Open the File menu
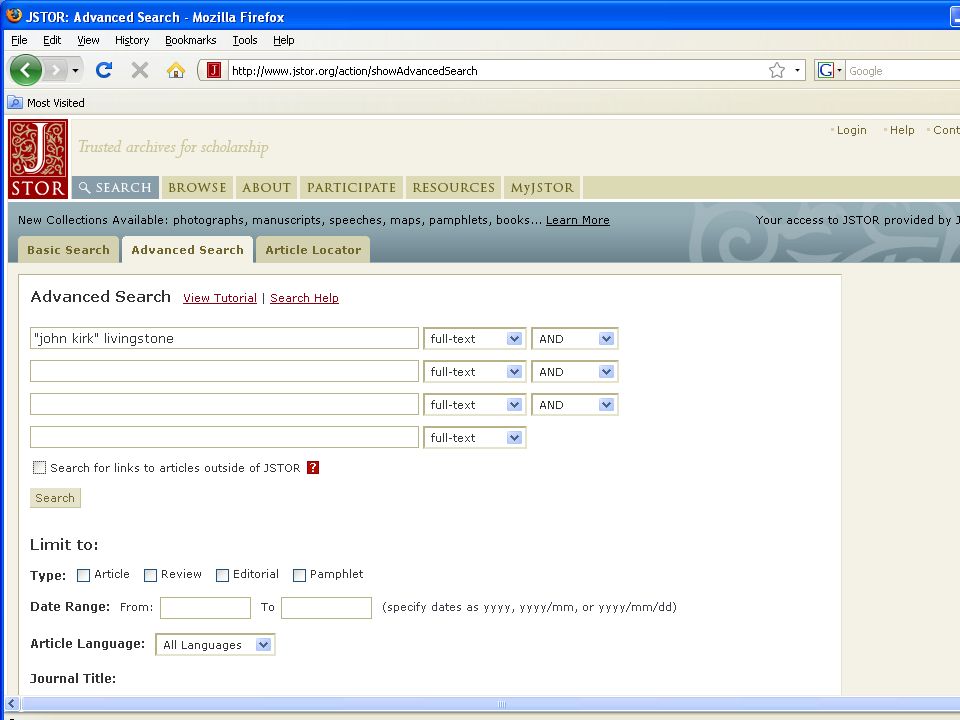960x720 pixels. pyautogui.click(x=19, y=40)
